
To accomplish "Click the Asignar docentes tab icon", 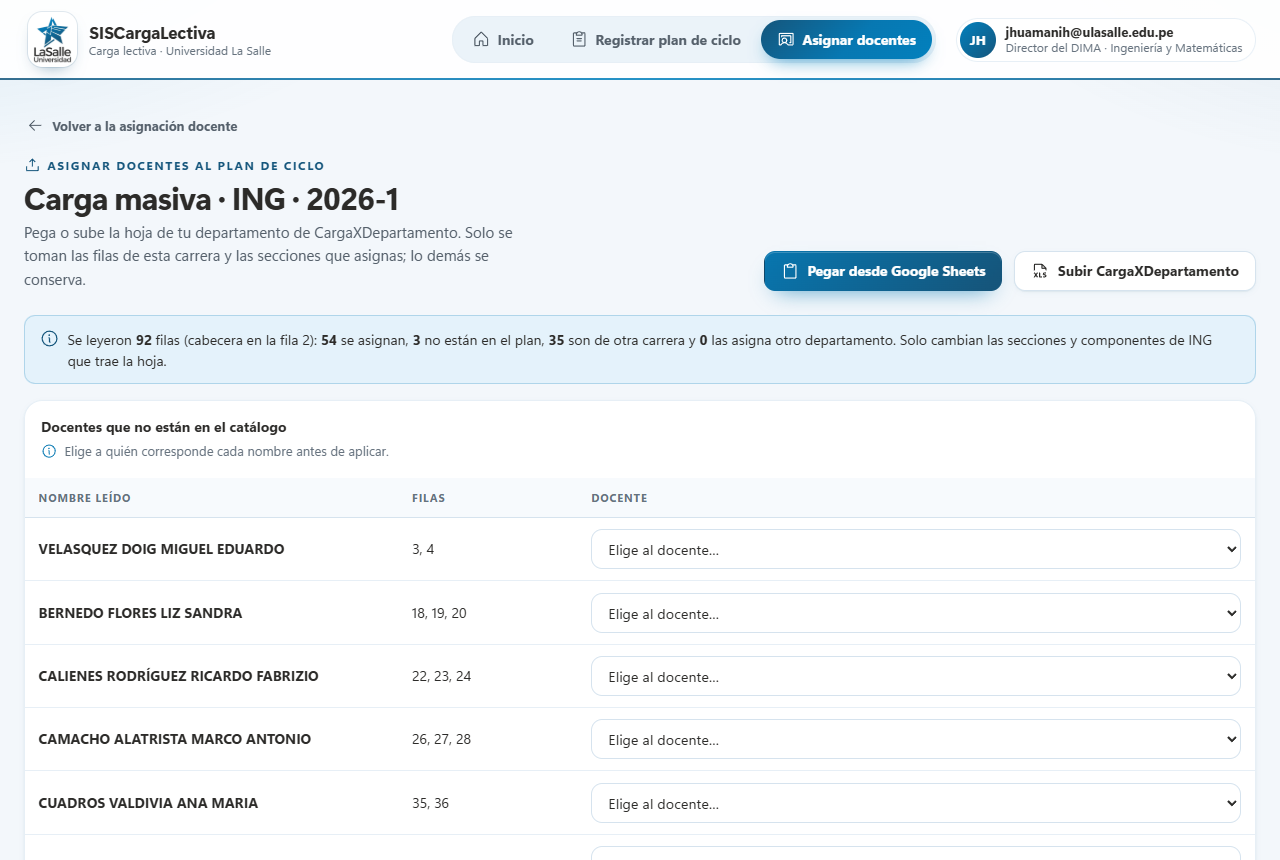I will pyautogui.click(x=786, y=40).
